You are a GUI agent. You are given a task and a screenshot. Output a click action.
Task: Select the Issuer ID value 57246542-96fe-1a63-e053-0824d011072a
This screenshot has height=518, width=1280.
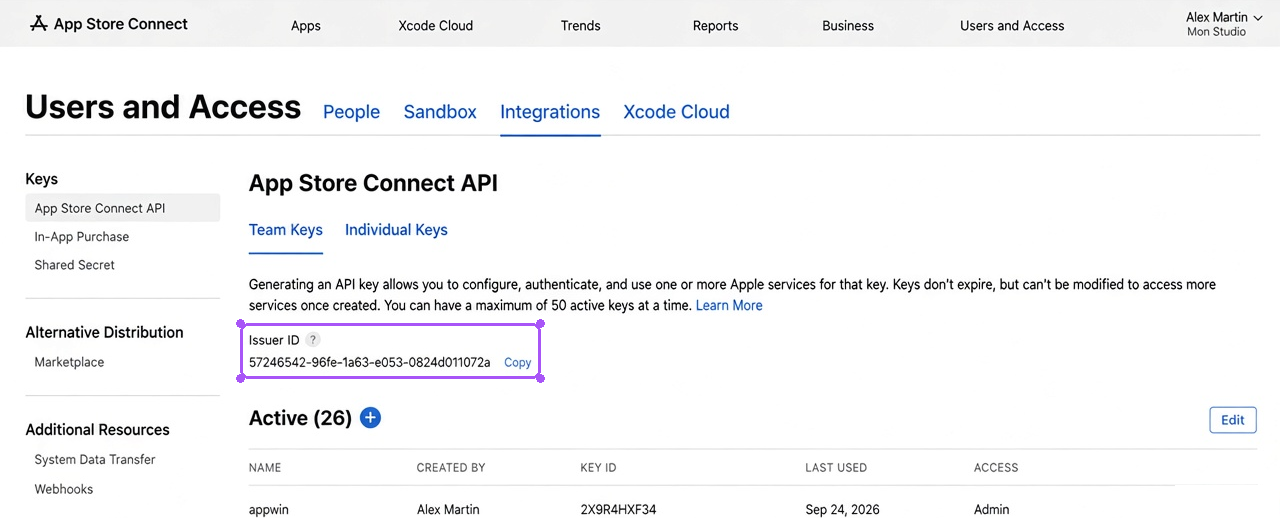pos(369,362)
